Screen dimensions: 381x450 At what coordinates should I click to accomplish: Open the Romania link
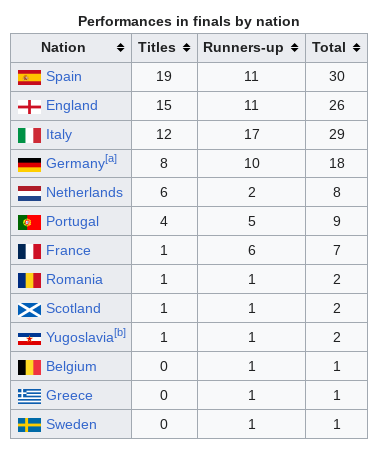click(x=74, y=279)
